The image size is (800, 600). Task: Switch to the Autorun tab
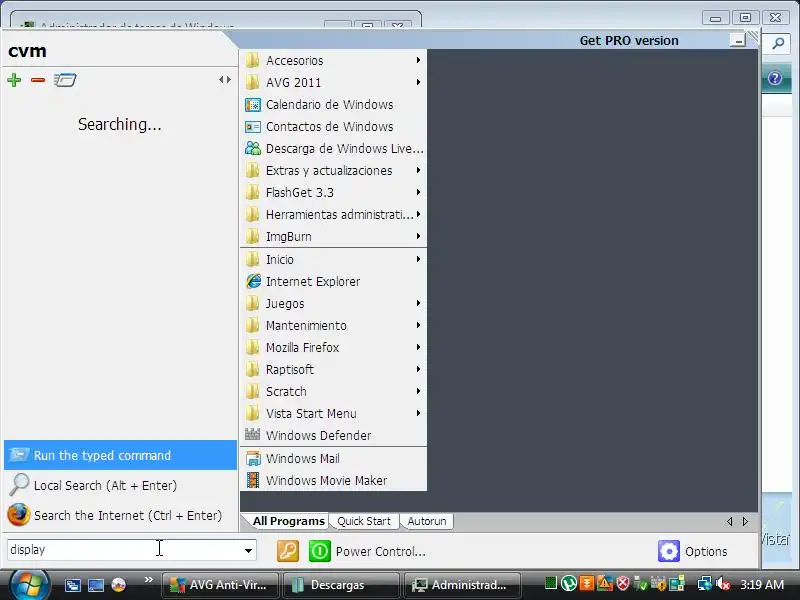click(x=427, y=521)
